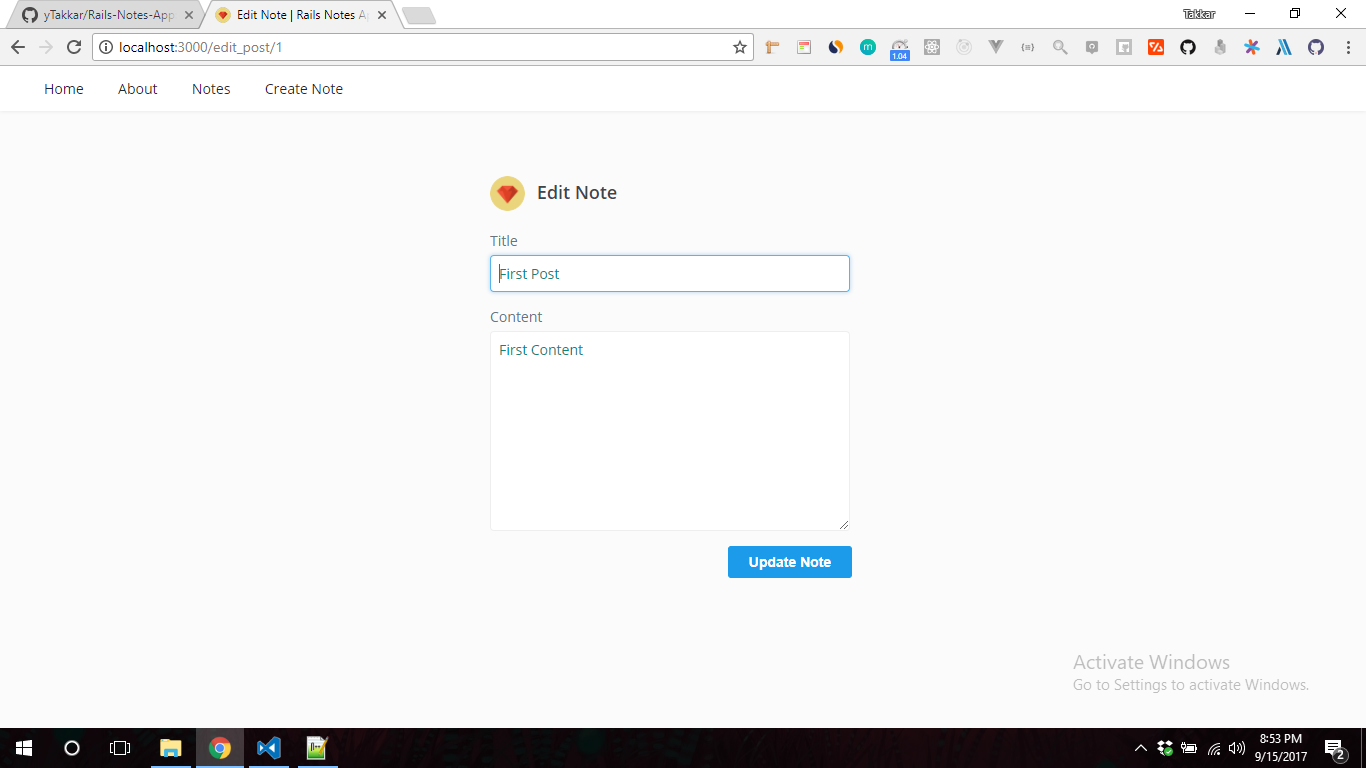Screen dimensions: 1366x768
Task: Click the ruby gem logo beside Edit Note
Action: (507, 193)
